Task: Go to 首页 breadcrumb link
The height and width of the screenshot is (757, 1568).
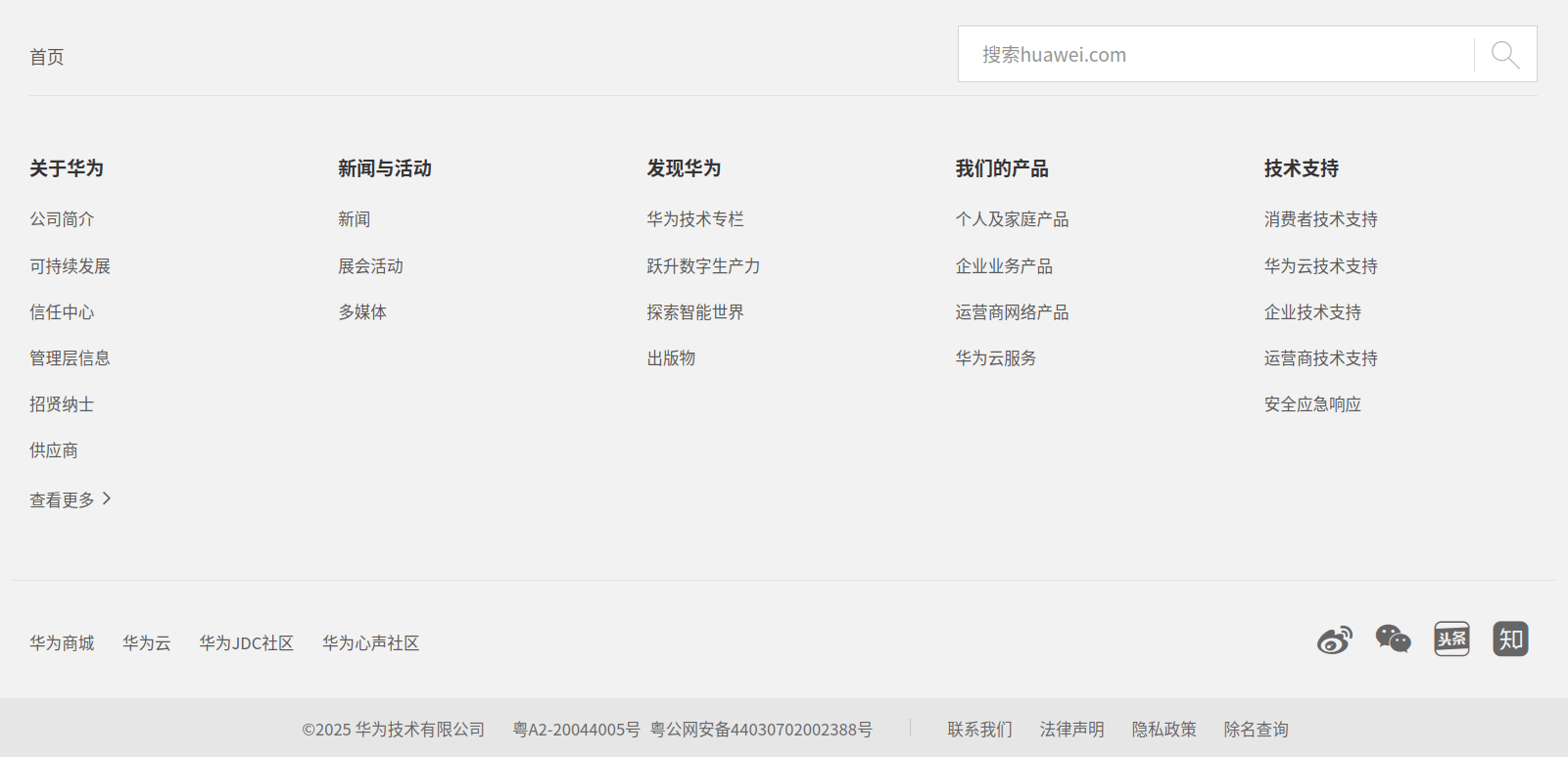Action: [47, 57]
